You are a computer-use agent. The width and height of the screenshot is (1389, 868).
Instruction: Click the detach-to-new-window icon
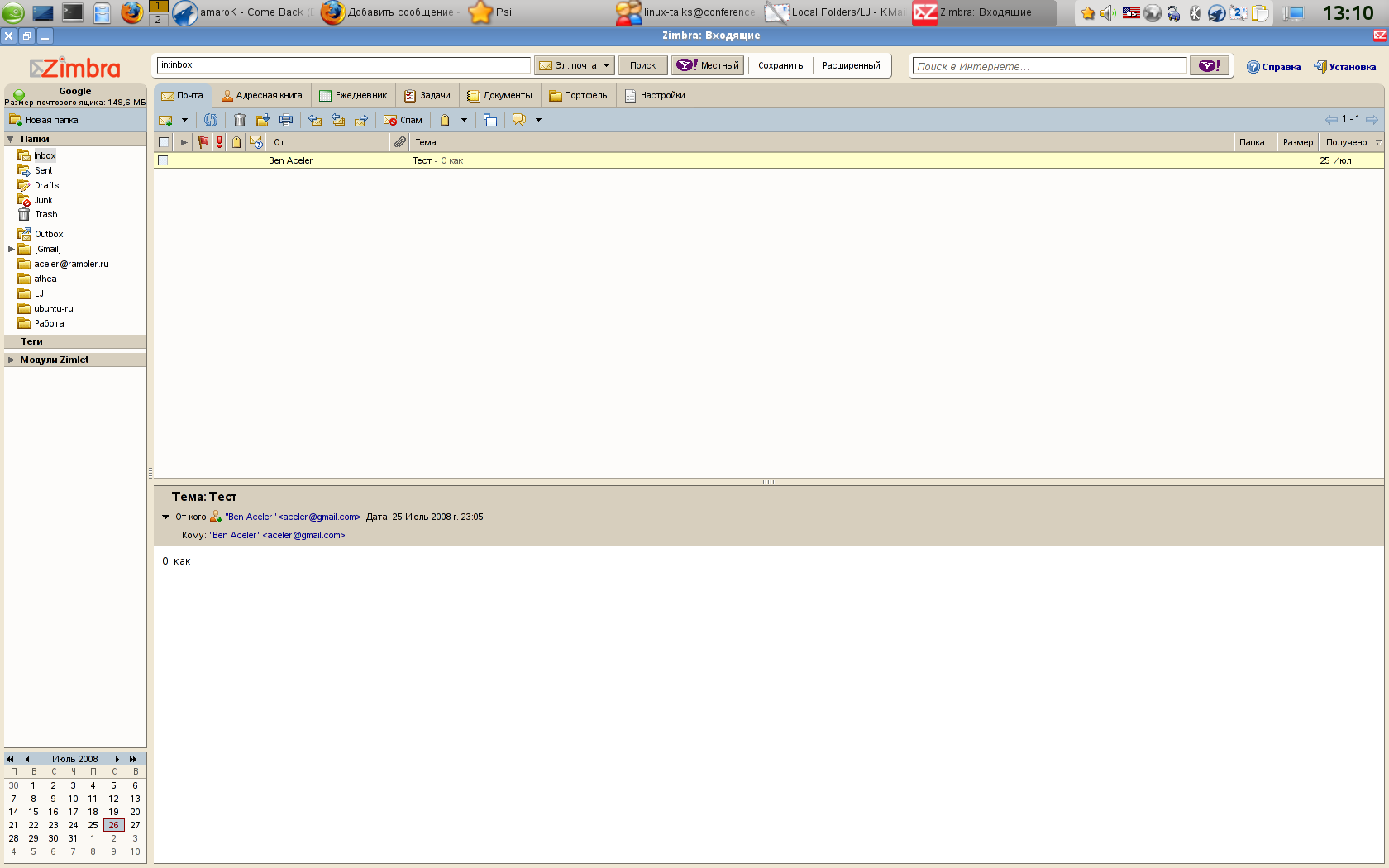(490, 120)
